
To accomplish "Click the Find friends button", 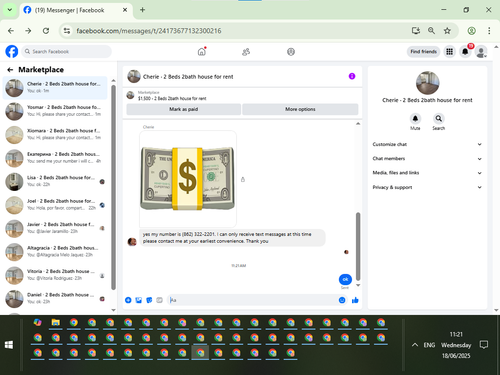I will [423, 52].
